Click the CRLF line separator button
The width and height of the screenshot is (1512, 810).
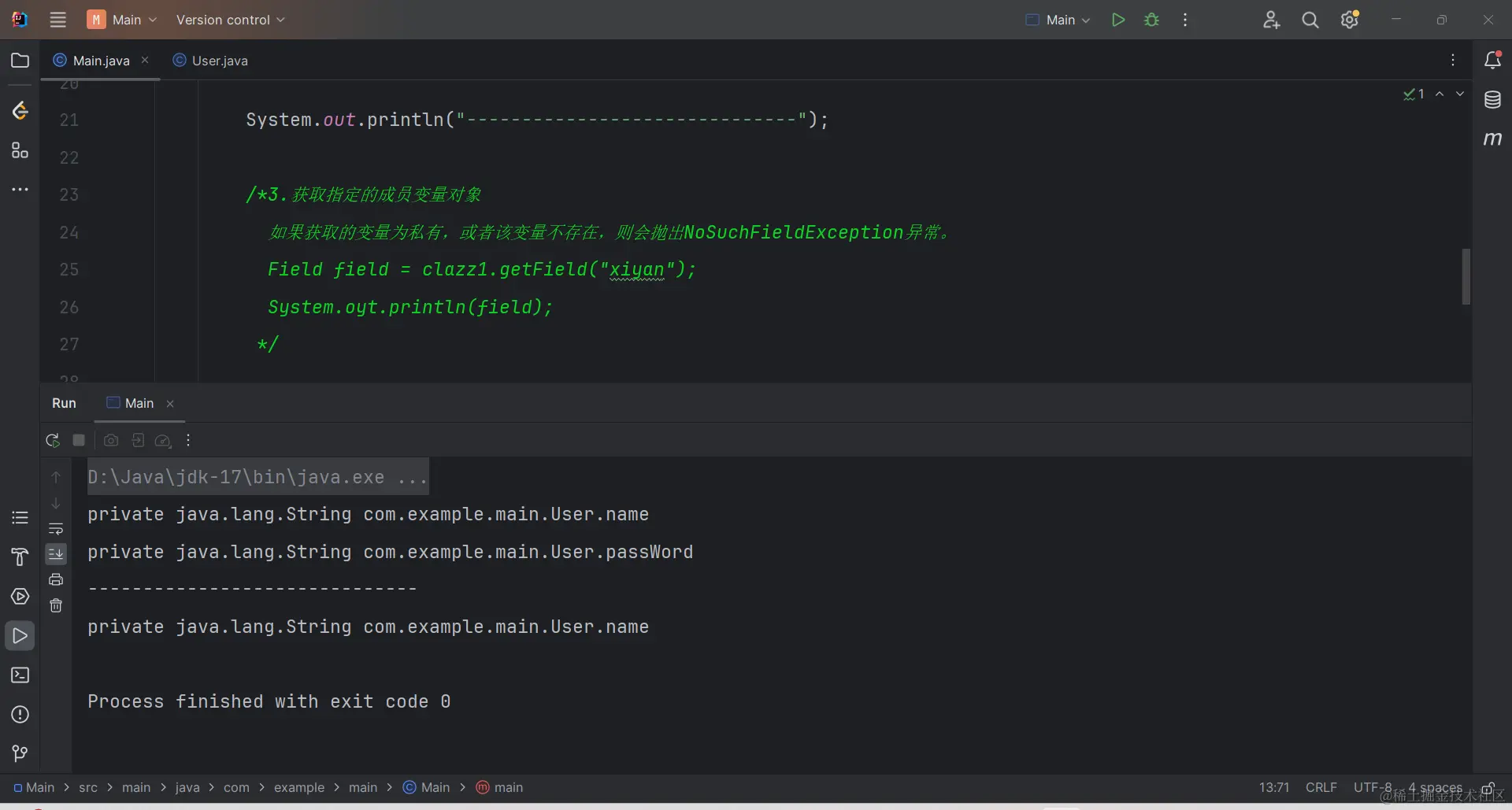pyautogui.click(x=1321, y=787)
